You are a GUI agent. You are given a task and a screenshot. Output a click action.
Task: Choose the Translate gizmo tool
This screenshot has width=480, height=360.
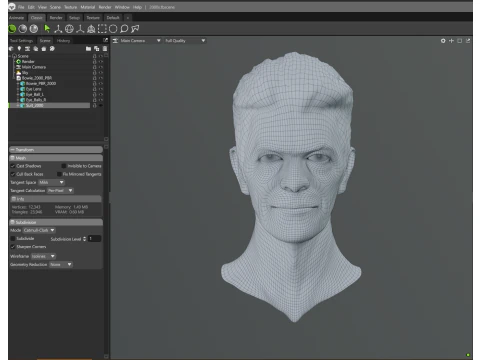click(x=58, y=29)
